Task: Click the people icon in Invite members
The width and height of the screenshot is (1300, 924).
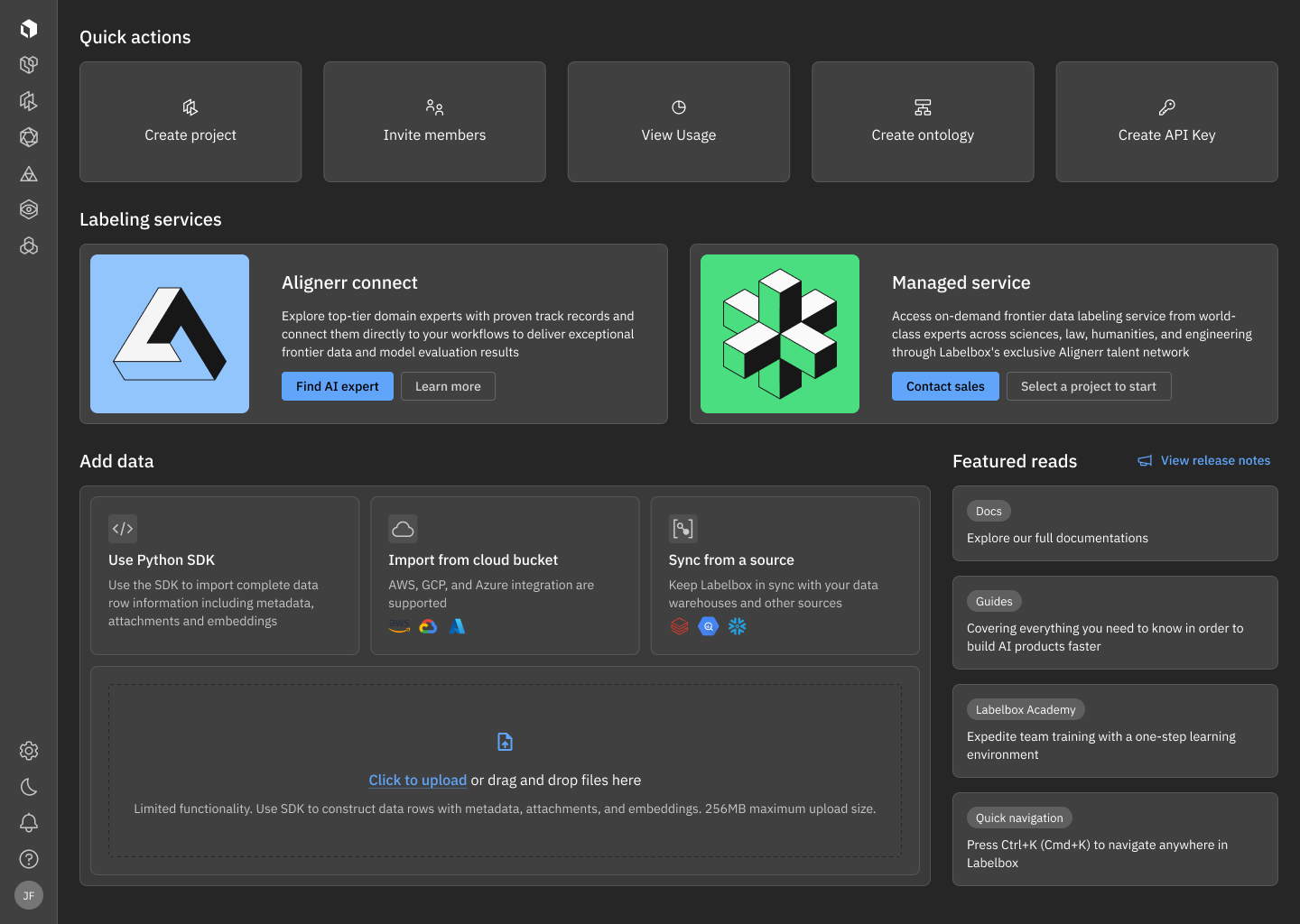Action: tap(434, 107)
